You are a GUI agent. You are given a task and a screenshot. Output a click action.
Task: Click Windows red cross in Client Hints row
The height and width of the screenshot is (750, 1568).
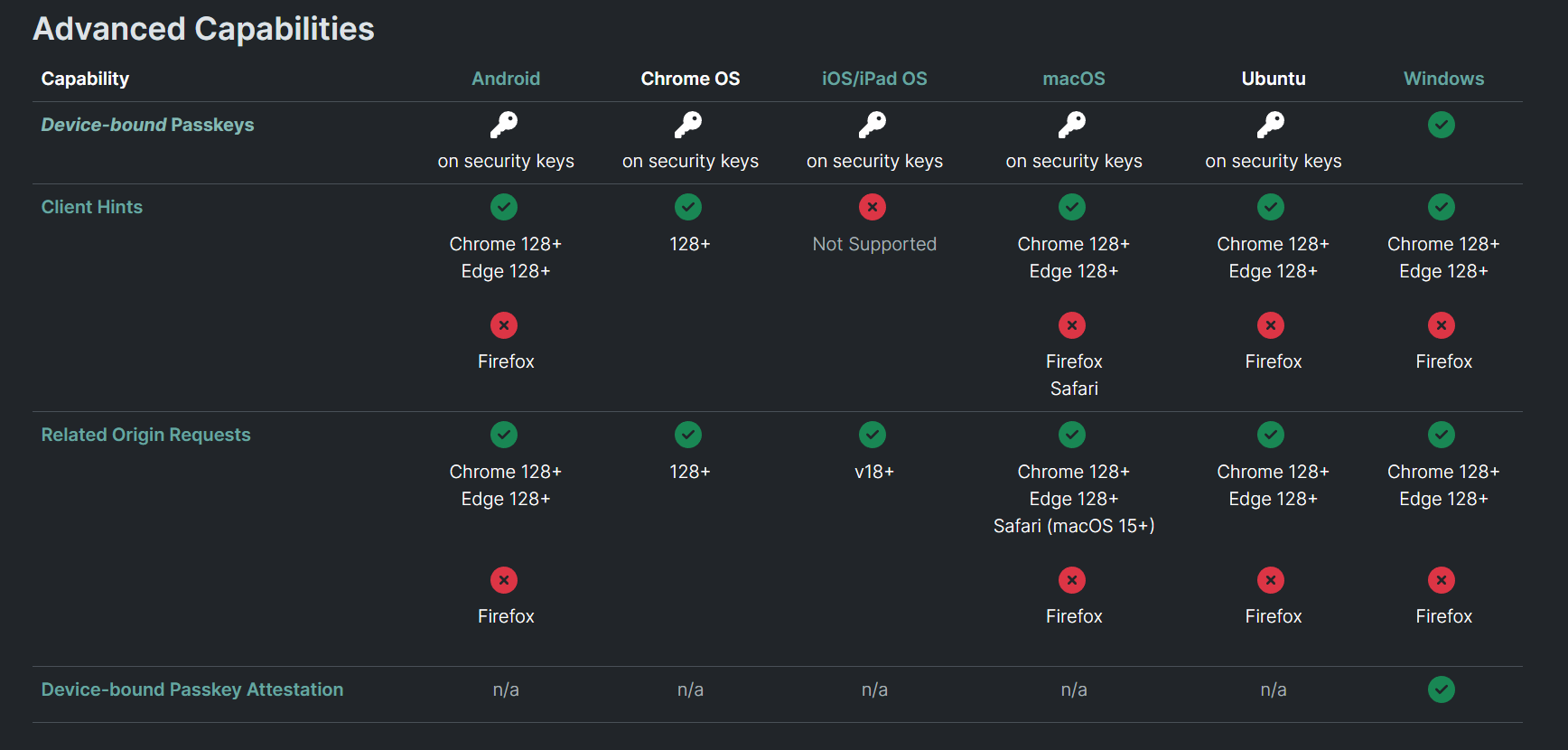[1442, 325]
